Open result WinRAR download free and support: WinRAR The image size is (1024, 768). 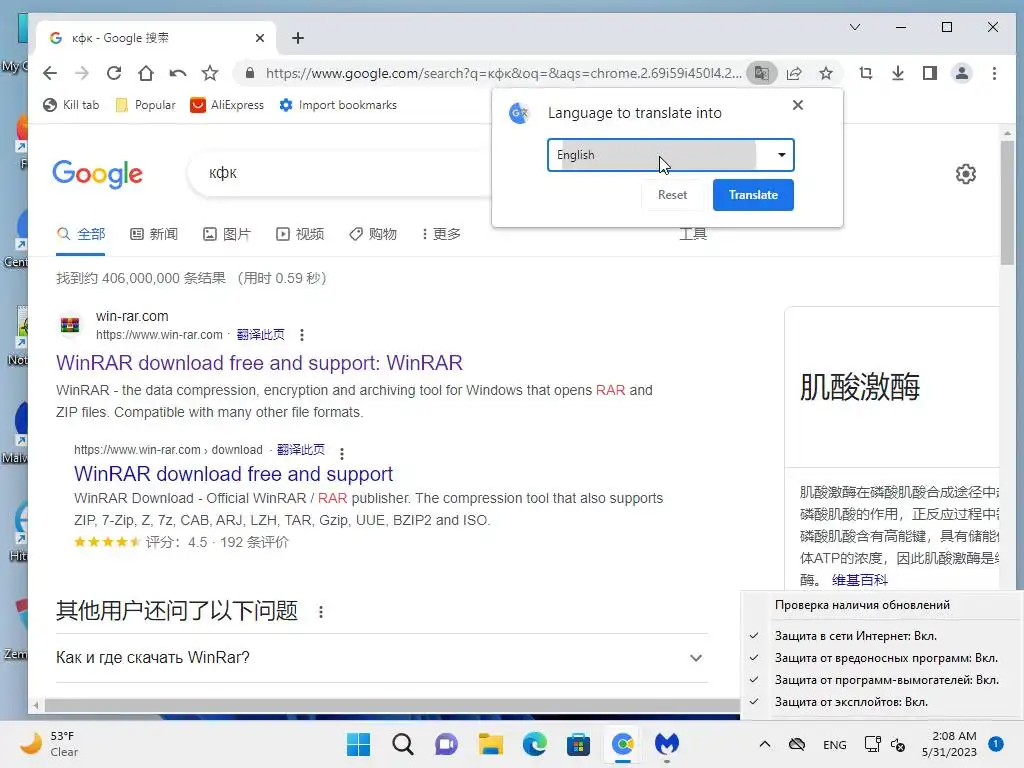[259, 363]
